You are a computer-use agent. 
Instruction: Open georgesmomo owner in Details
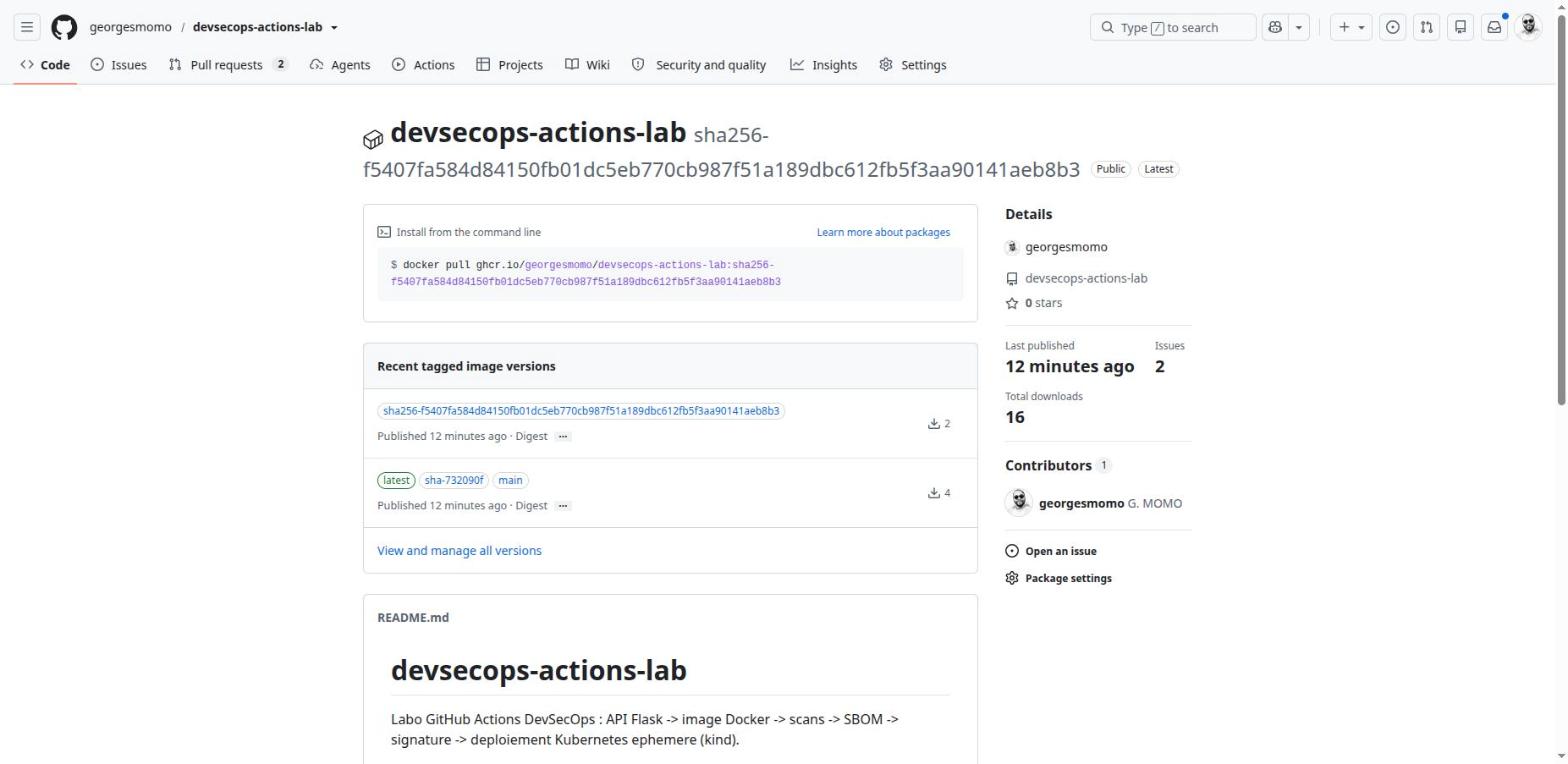pyautogui.click(x=1066, y=247)
